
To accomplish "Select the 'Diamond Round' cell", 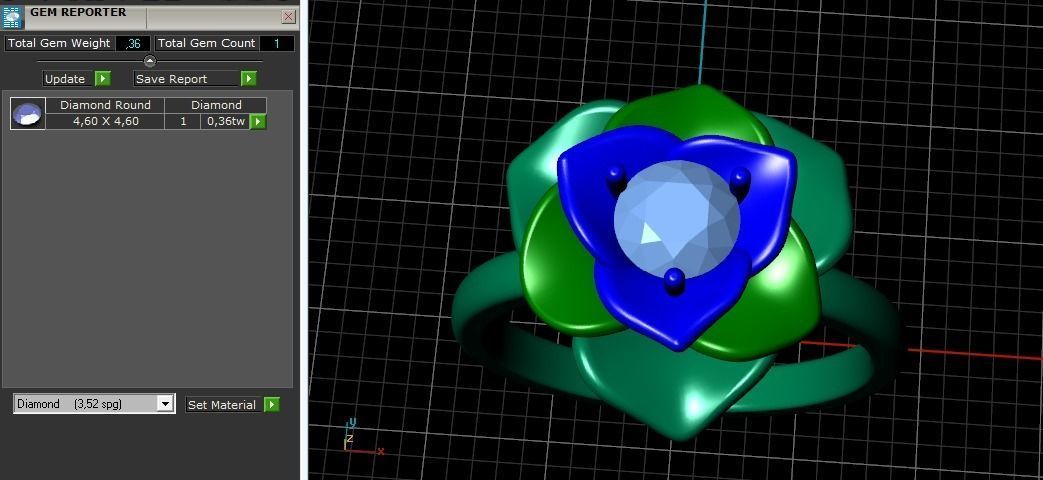I will (x=105, y=105).
